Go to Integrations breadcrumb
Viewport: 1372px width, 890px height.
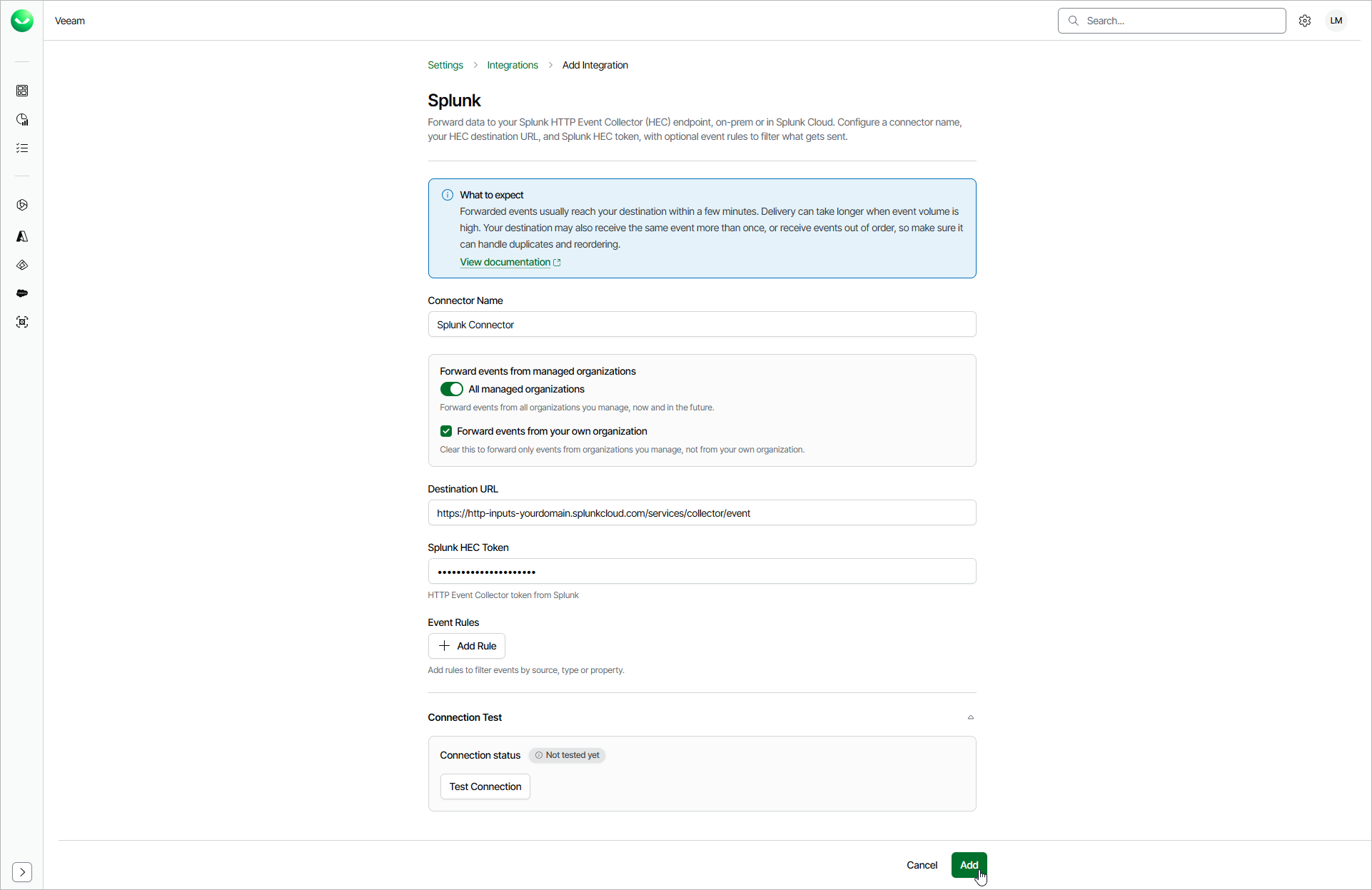coord(513,65)
